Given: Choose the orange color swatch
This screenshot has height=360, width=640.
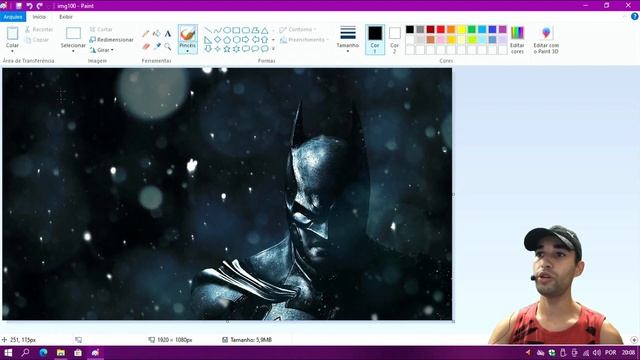Looking at the screenshot, I should (x=451, y=29).
